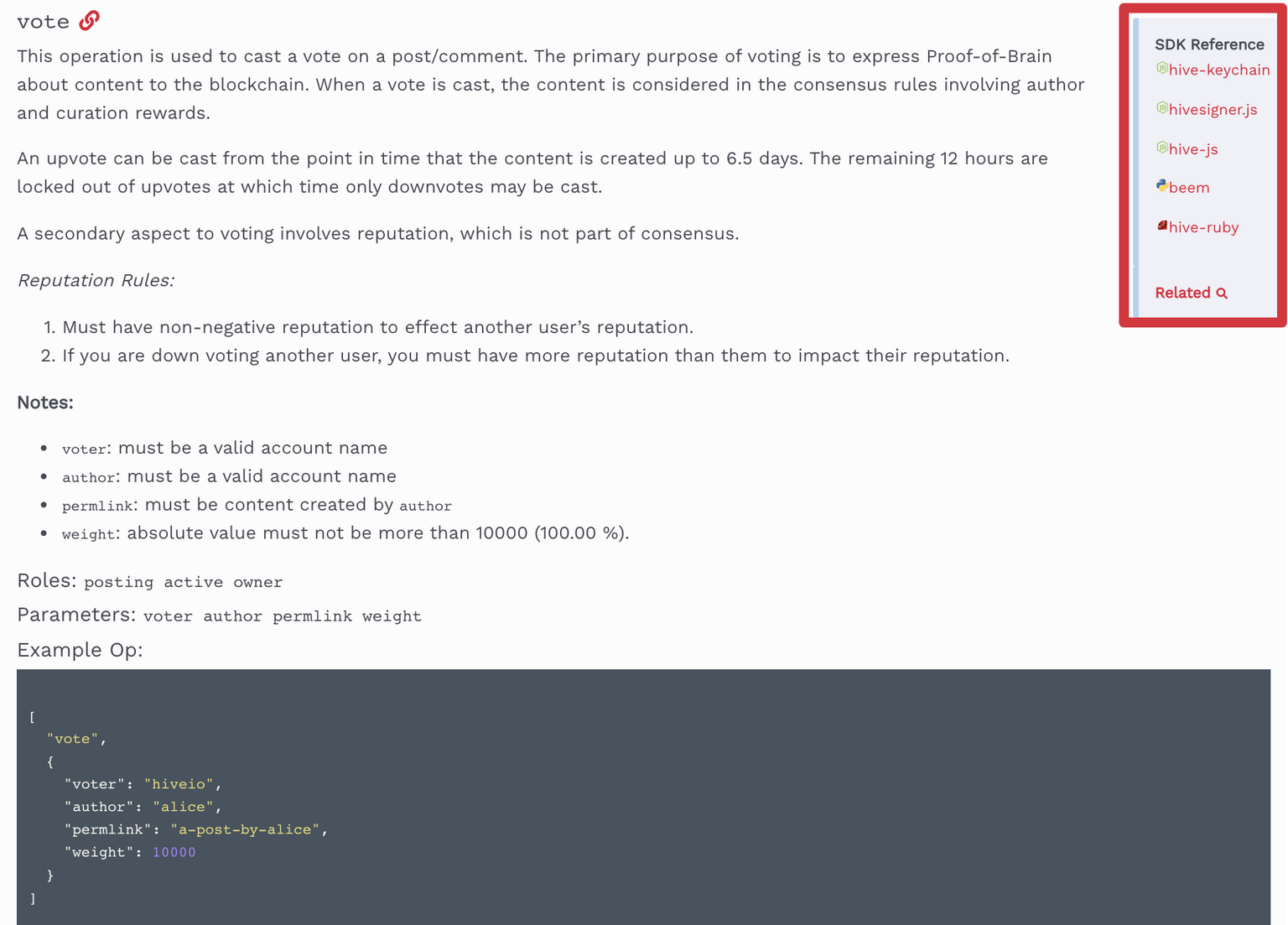The height and width of the screenshot is (925, 1288).
Task: Click the magnifier icon next to Related
Action: [x=1222, y=293]
